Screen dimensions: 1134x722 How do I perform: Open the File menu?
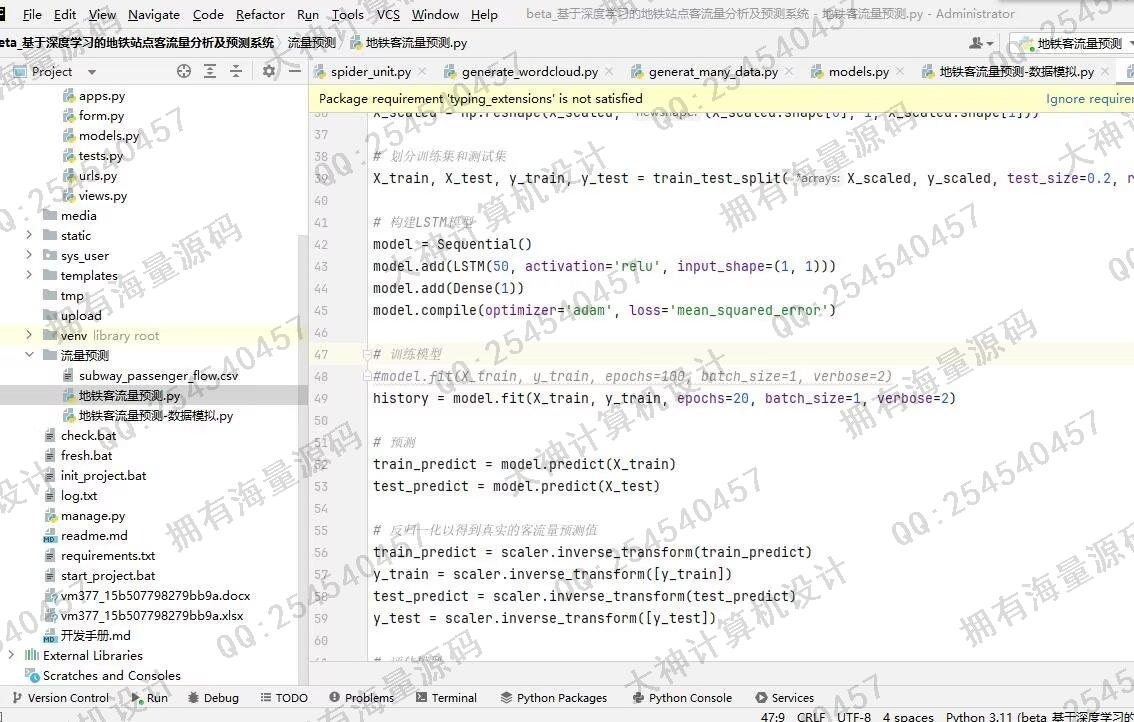click(32, 14)
